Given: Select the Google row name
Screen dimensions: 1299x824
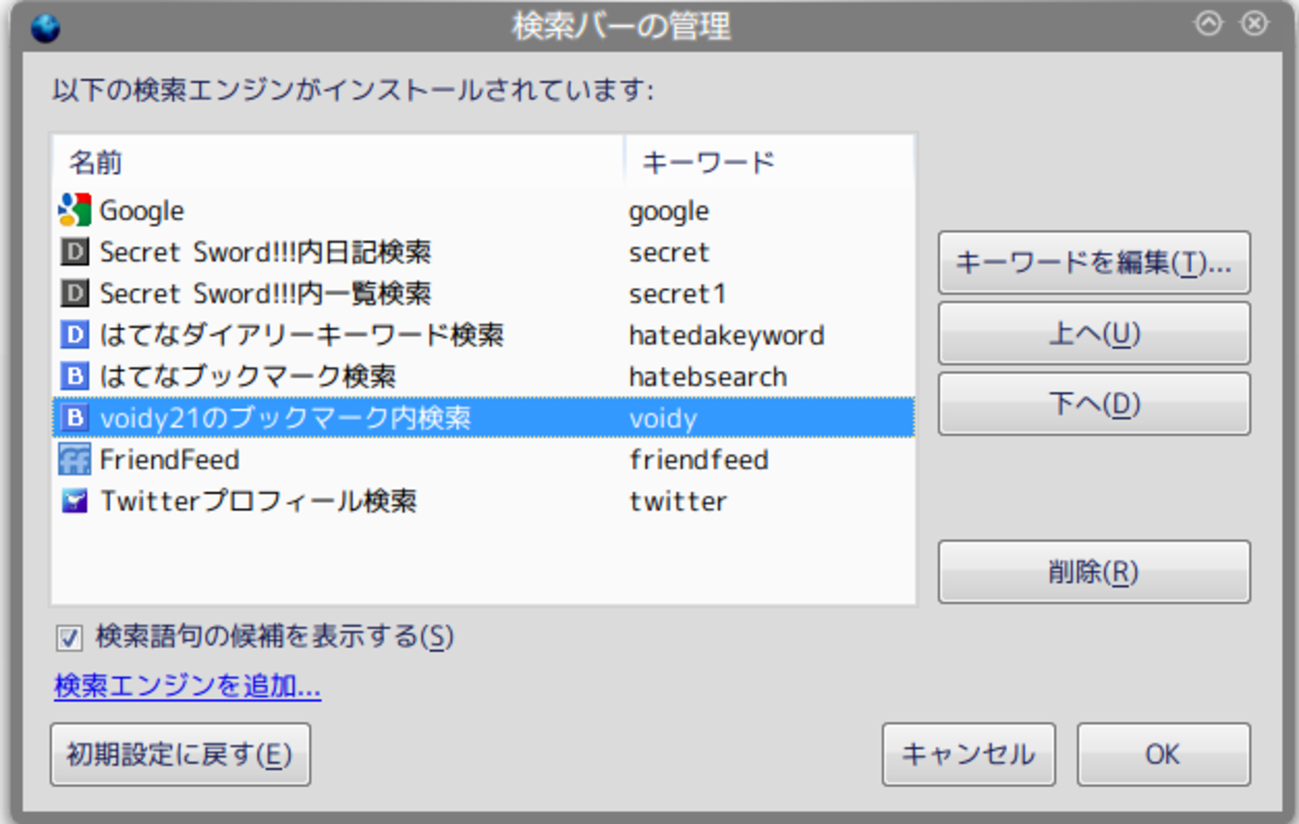Looking at the screenshot, I should coord(142,211).
